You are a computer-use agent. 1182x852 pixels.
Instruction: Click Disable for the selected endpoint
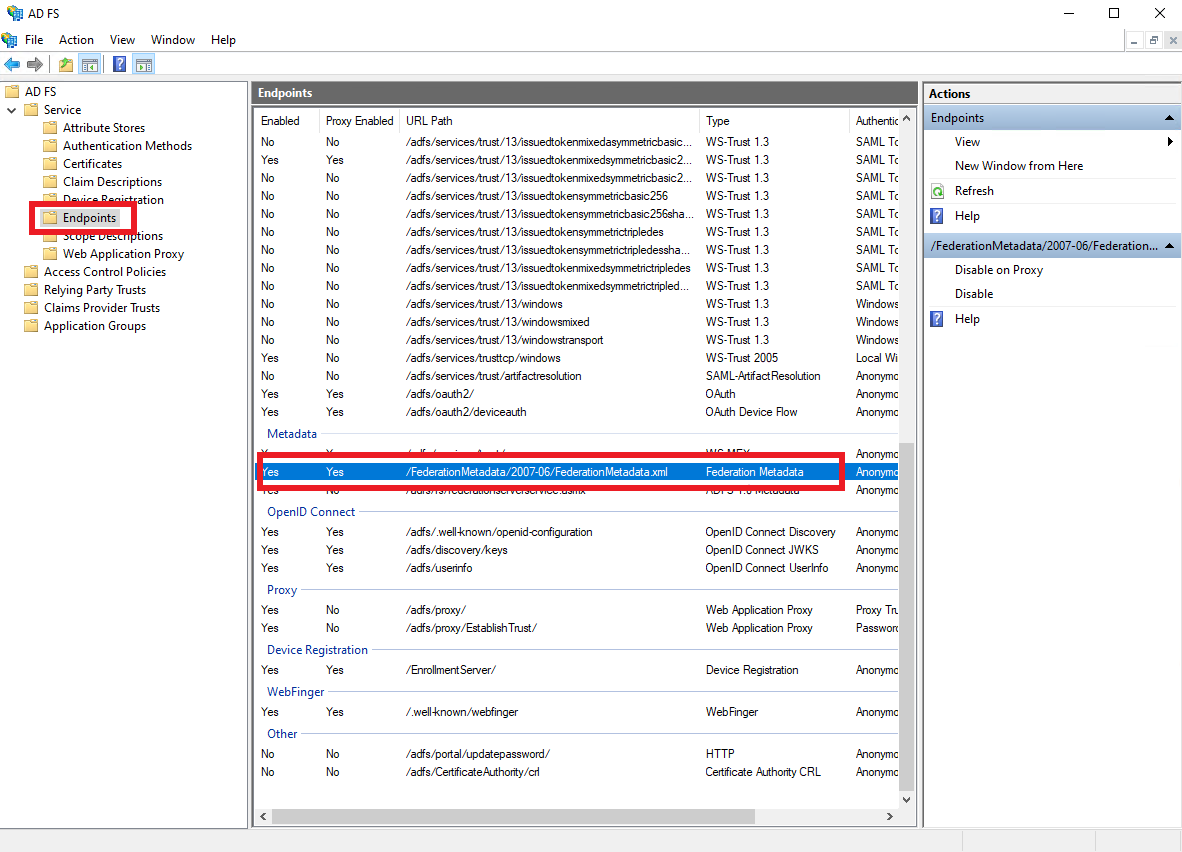[972, 293]
